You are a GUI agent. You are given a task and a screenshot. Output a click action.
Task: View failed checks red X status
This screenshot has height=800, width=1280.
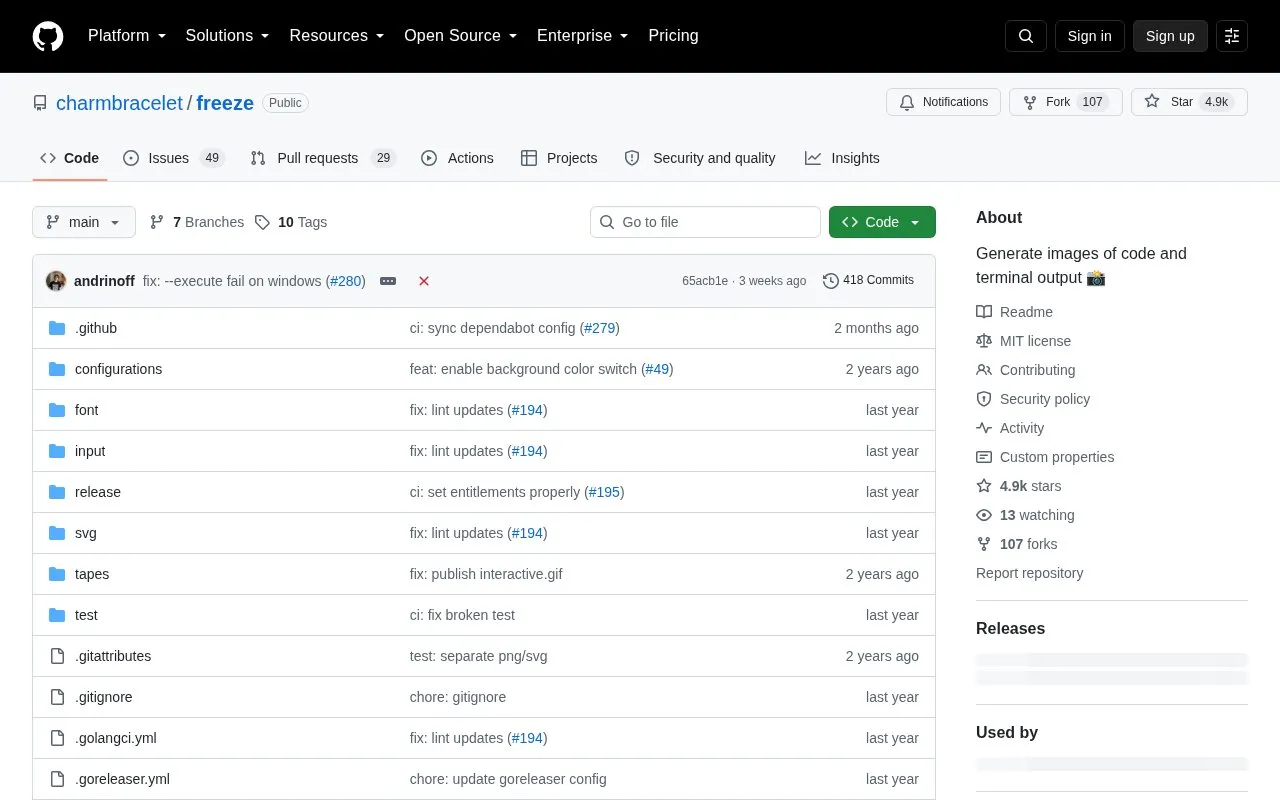[424, 281]
